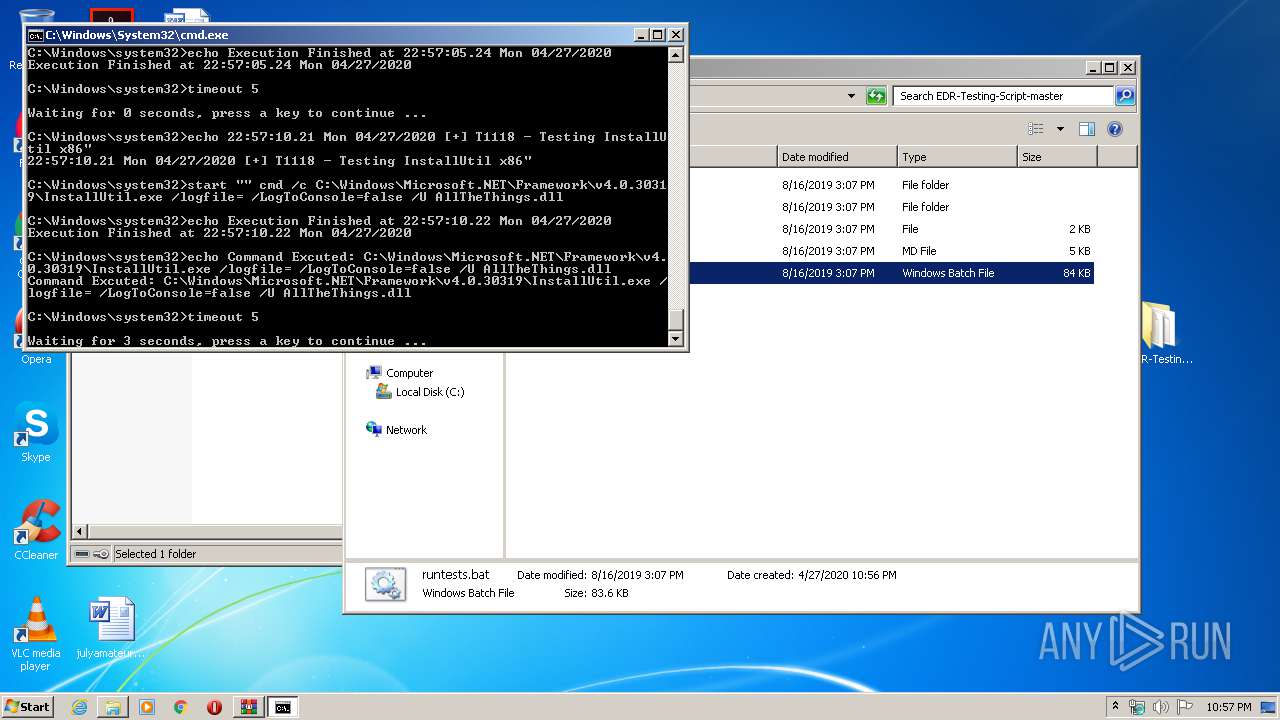Click the cmd.exe window system menu icon

point(35,35)
